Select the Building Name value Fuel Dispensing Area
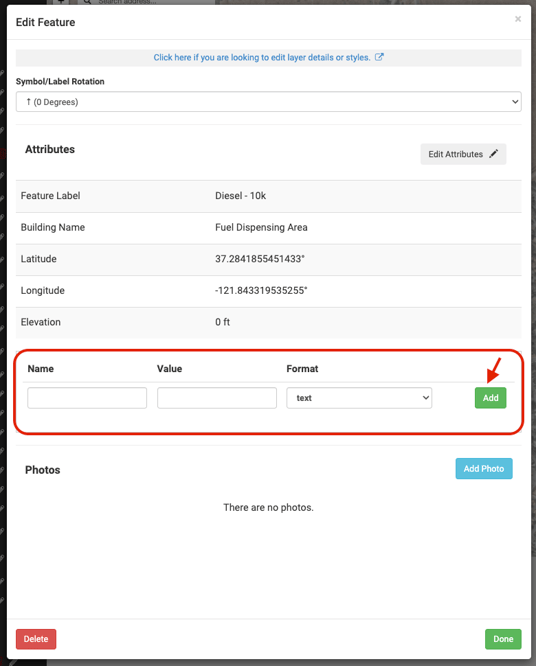This screenshot has height=666, width=536. (x=261, y=227)
